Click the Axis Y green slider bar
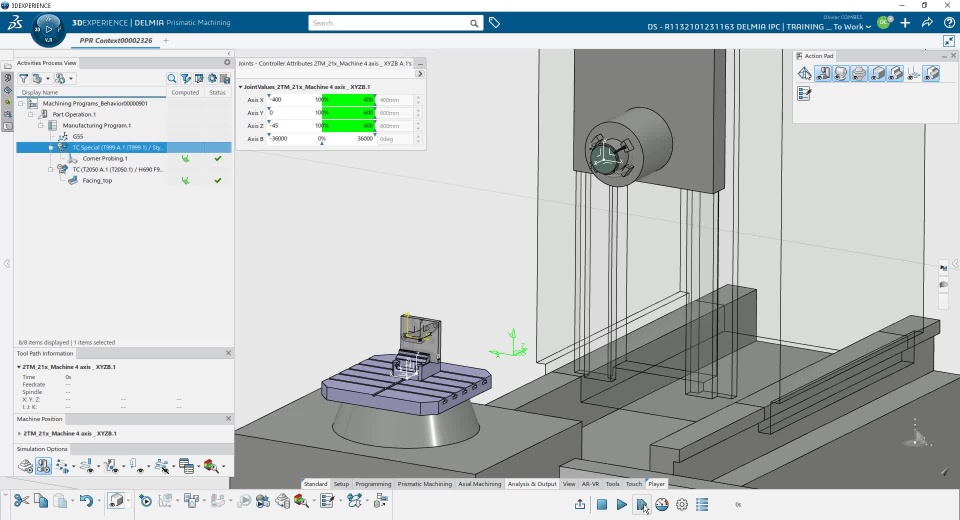This screenshot has width=960, height=520. tap(348, 113)
